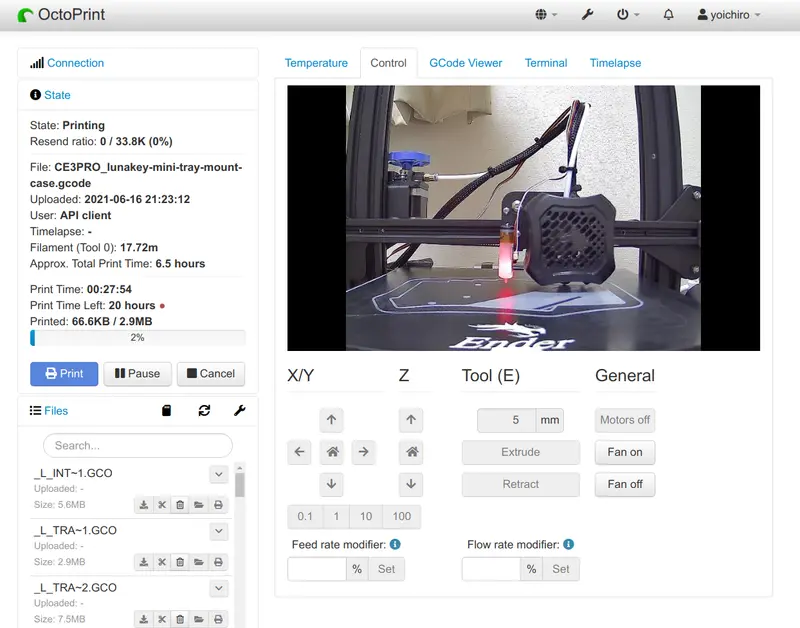Click the Retract button
The width and height of the screenshot is (800, 628).
coord(520,484)
